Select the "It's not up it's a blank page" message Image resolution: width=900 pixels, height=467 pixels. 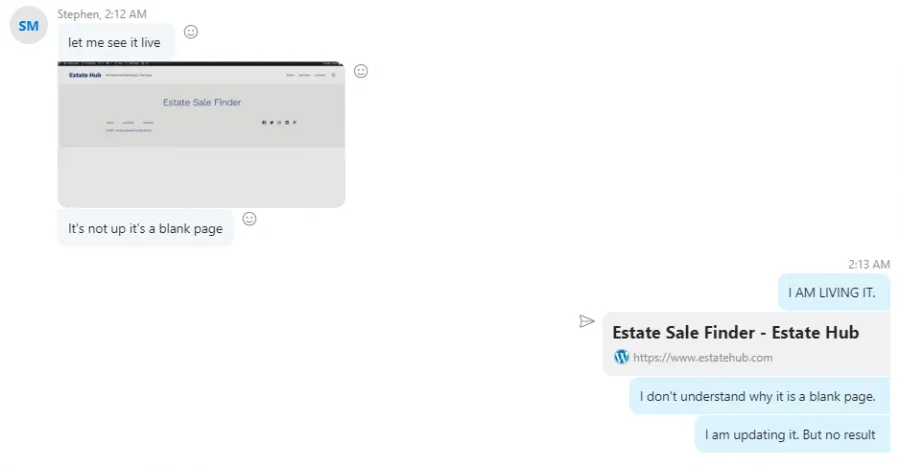(146, 228)
